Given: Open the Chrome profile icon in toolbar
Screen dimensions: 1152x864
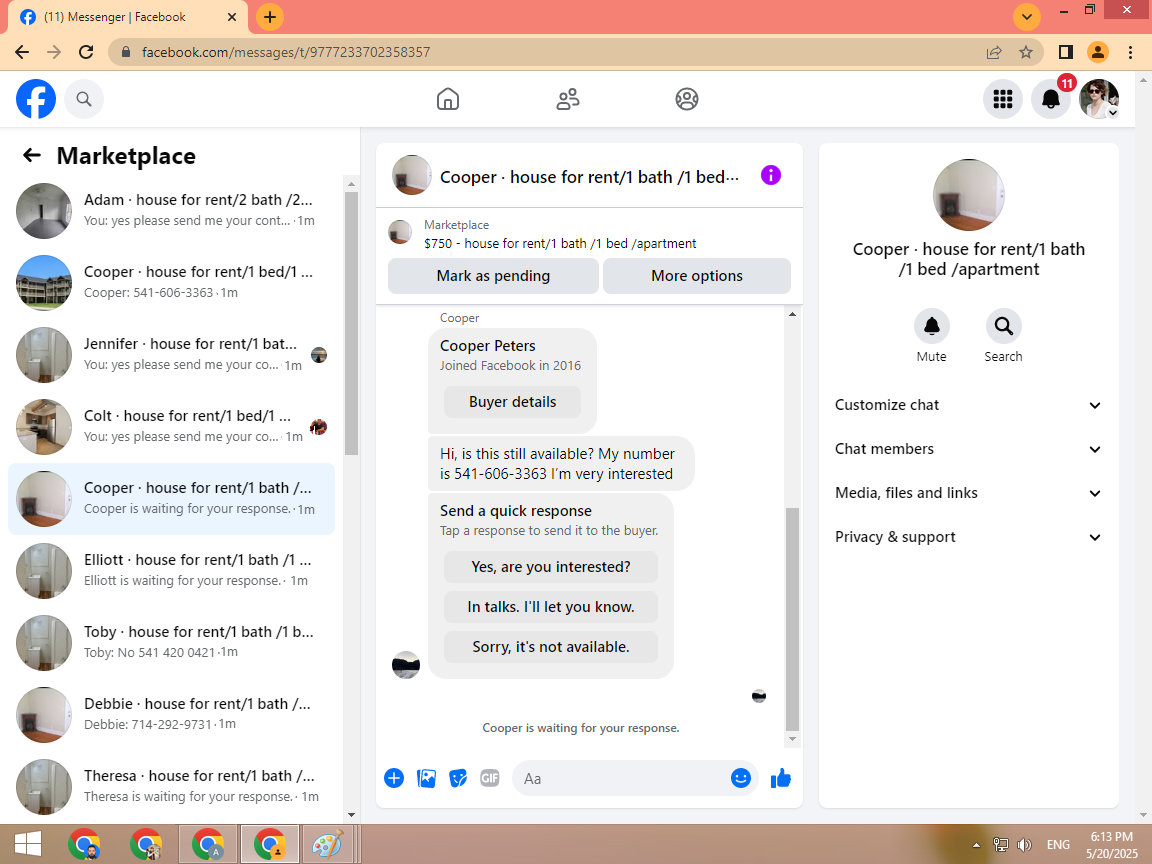Looking at the screenshot, I should point(1098,52).
